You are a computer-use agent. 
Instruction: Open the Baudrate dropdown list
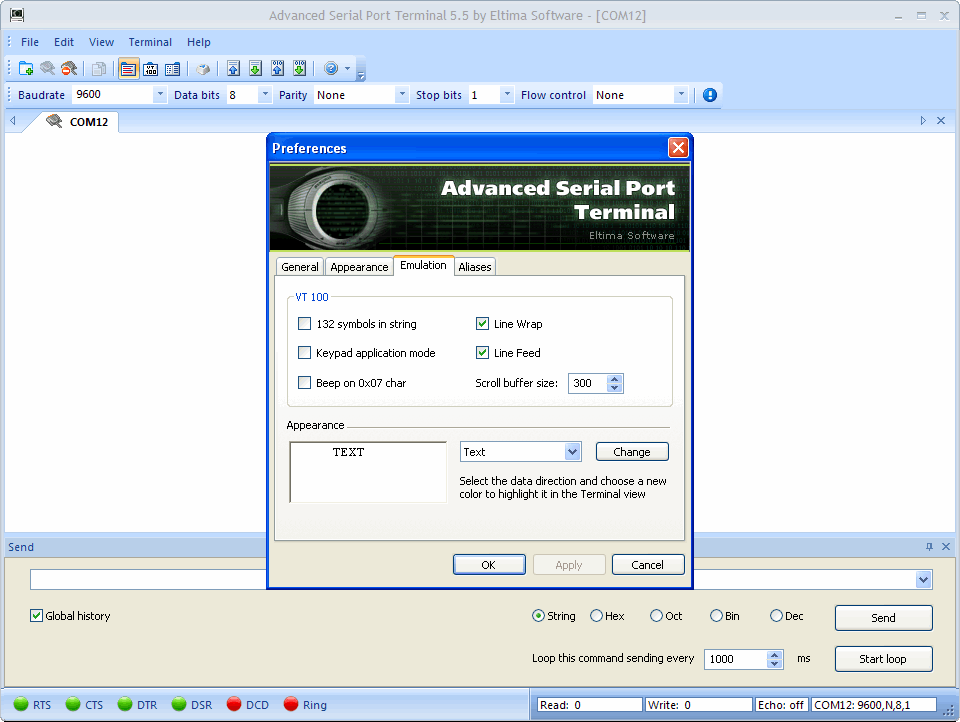(158, 94)
